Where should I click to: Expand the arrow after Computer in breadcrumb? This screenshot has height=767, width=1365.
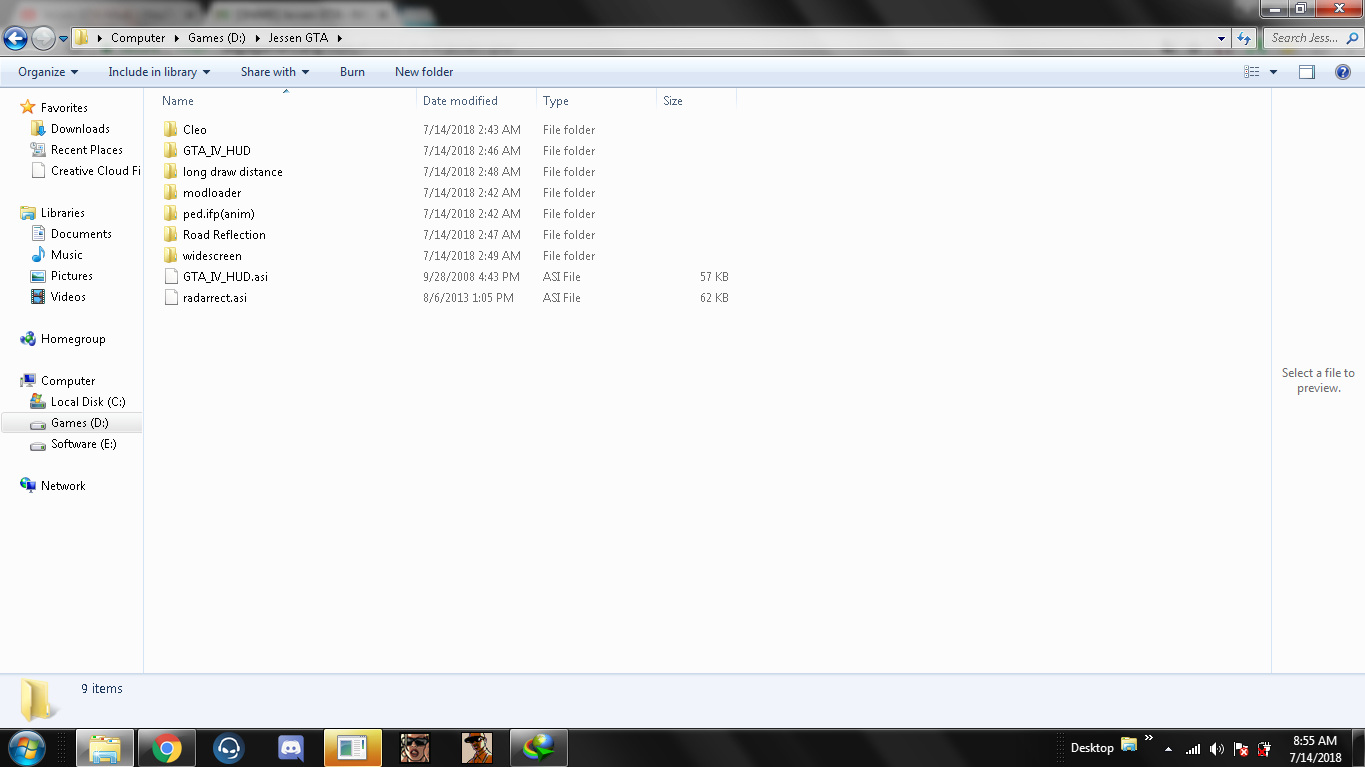(177, 38)
